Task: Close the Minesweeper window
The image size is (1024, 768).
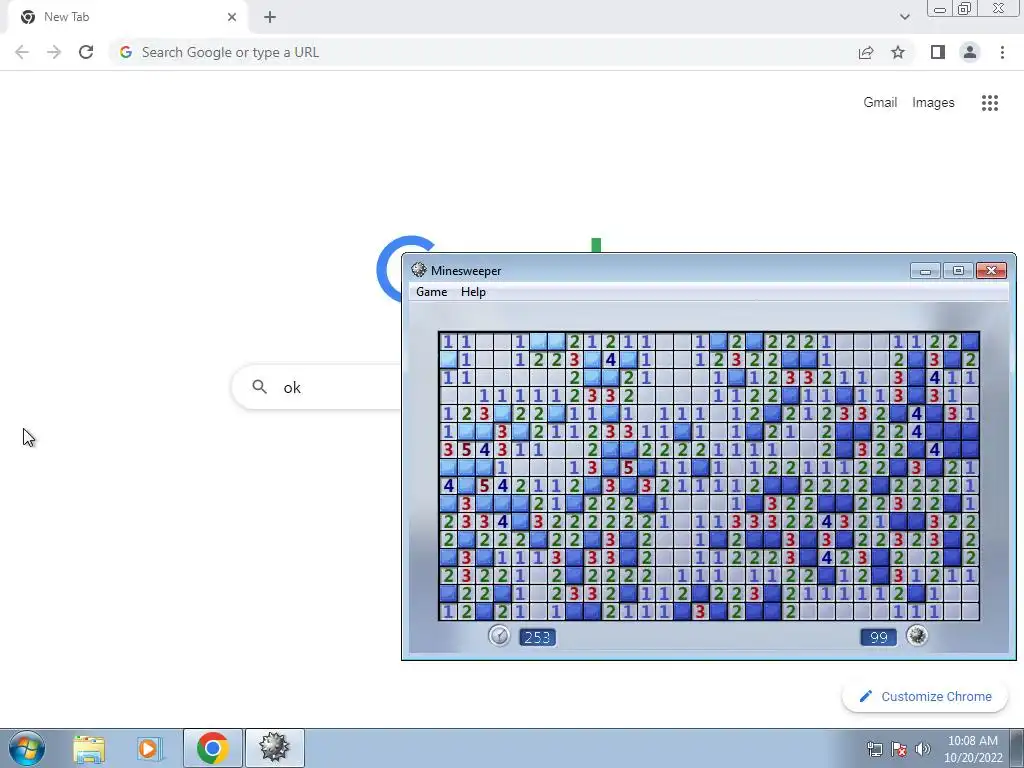Action: 991,270
